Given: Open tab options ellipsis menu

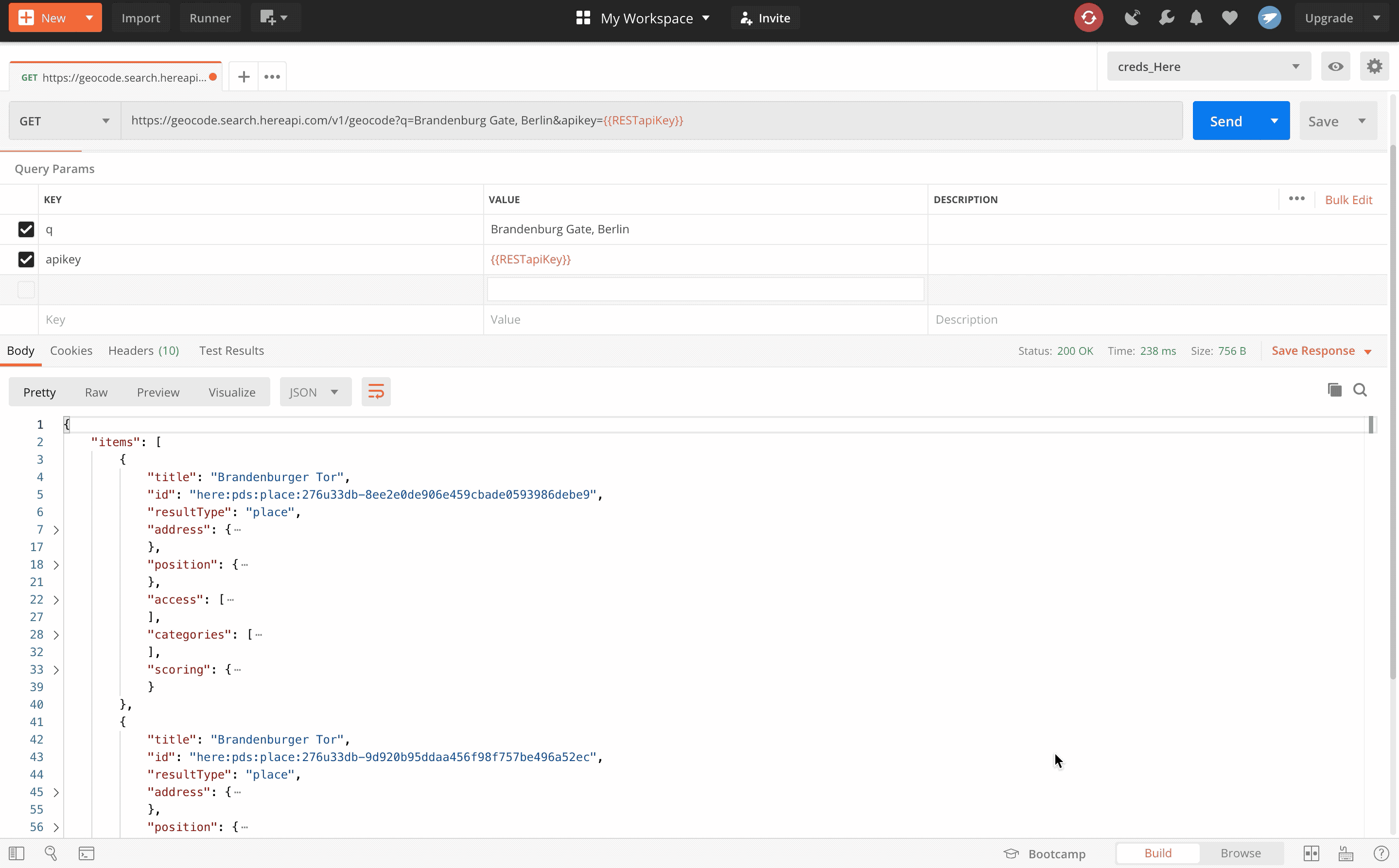Looking at the screenshot, I should [x=272, y=77].
